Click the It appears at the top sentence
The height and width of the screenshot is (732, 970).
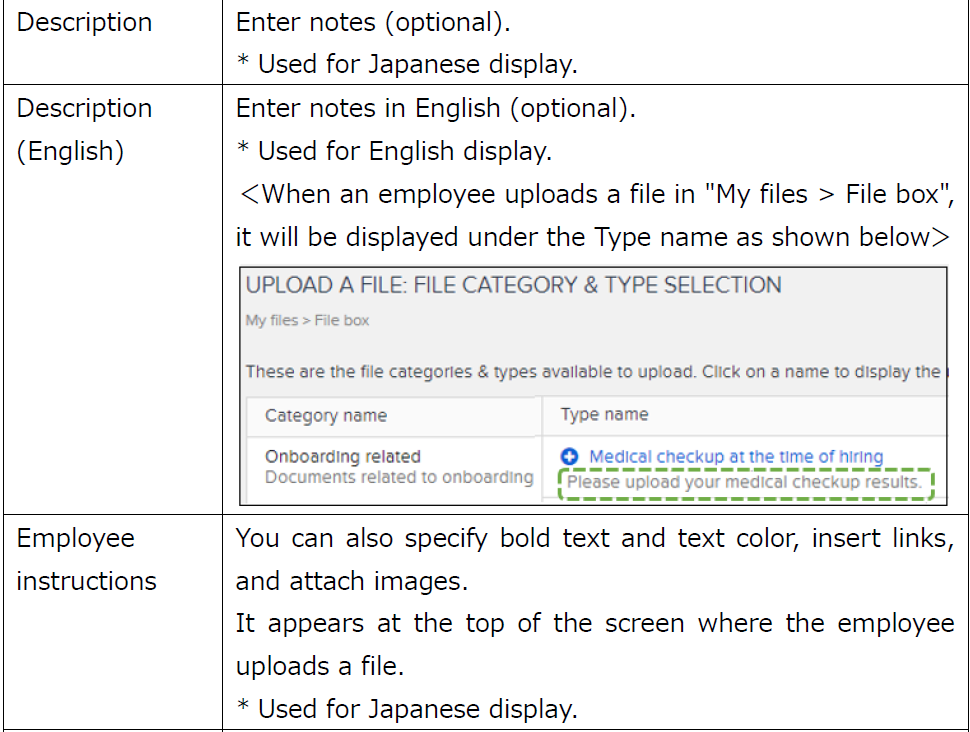[594, 624]
